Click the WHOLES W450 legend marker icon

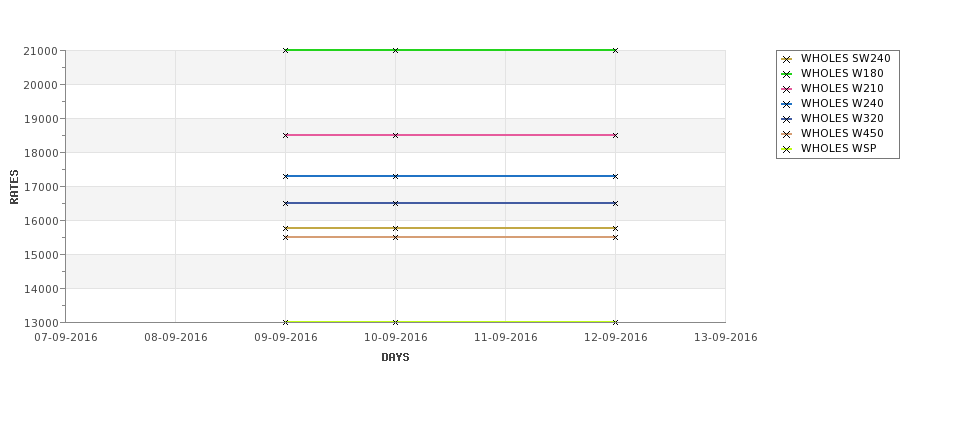(x=787, y=134)
